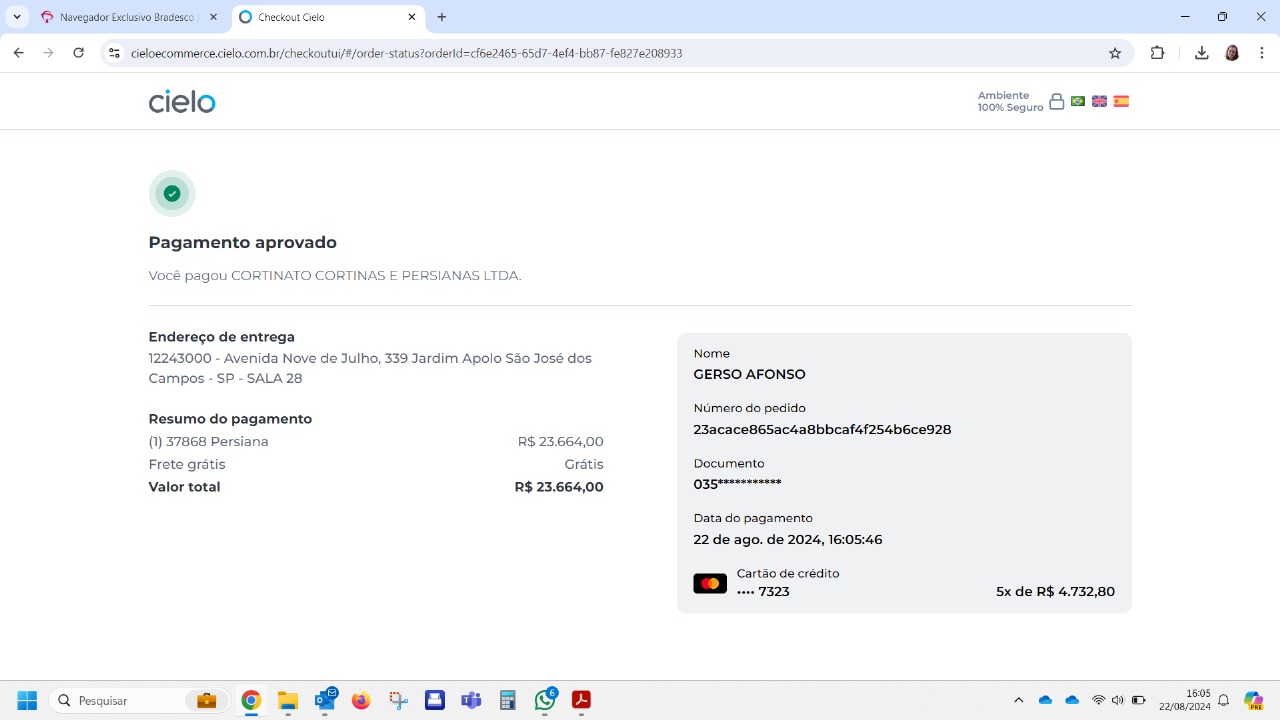Image resolution: width=1280 pixels, height=720 pixels.
Task: Click the Endereço de entrega heading
Action: tap(222, 337)
